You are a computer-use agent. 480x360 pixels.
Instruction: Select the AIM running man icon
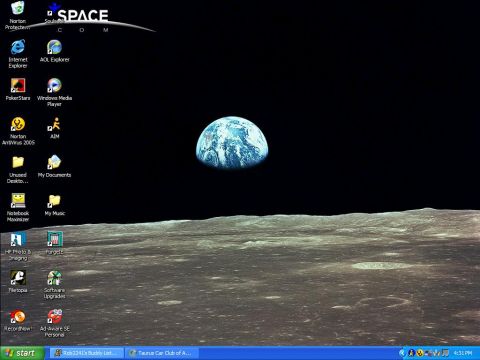click(x=54, y=124)
